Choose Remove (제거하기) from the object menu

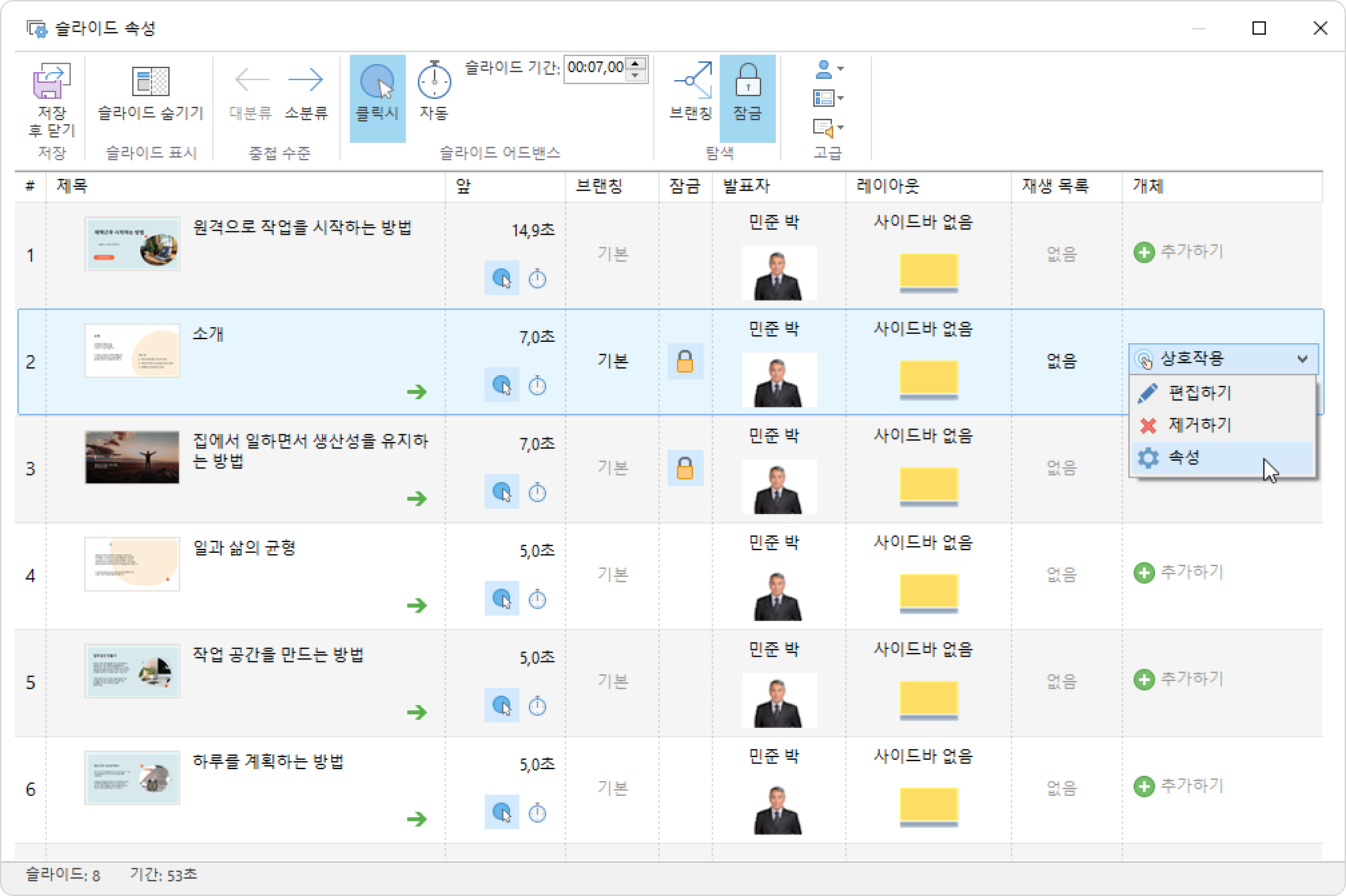click(1199, 425)
